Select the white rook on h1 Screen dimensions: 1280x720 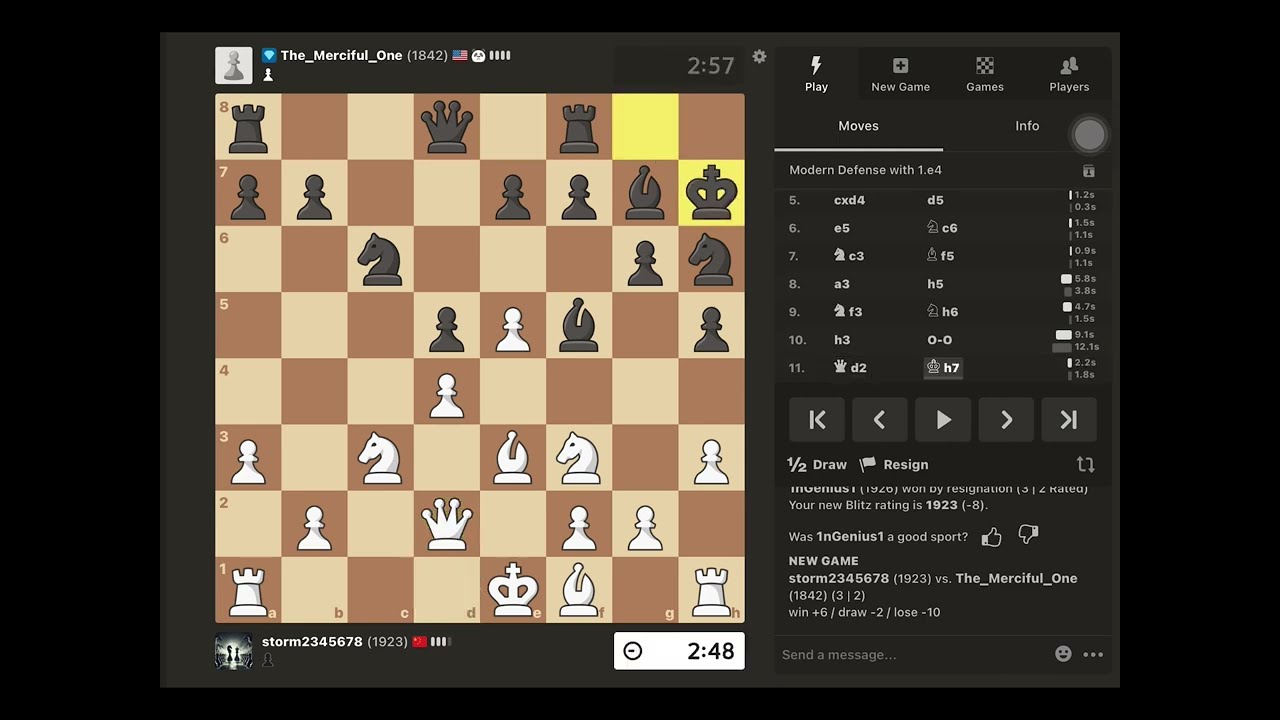[711, 590]
